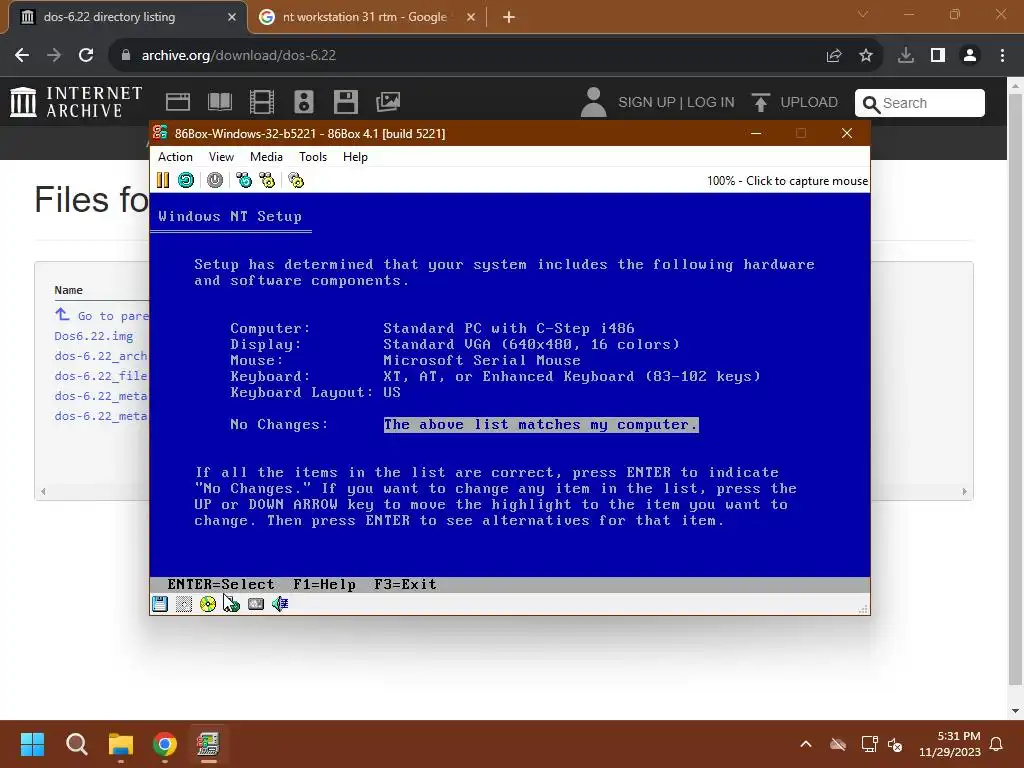Go back in Chrome browser

[x=22, y=55]
